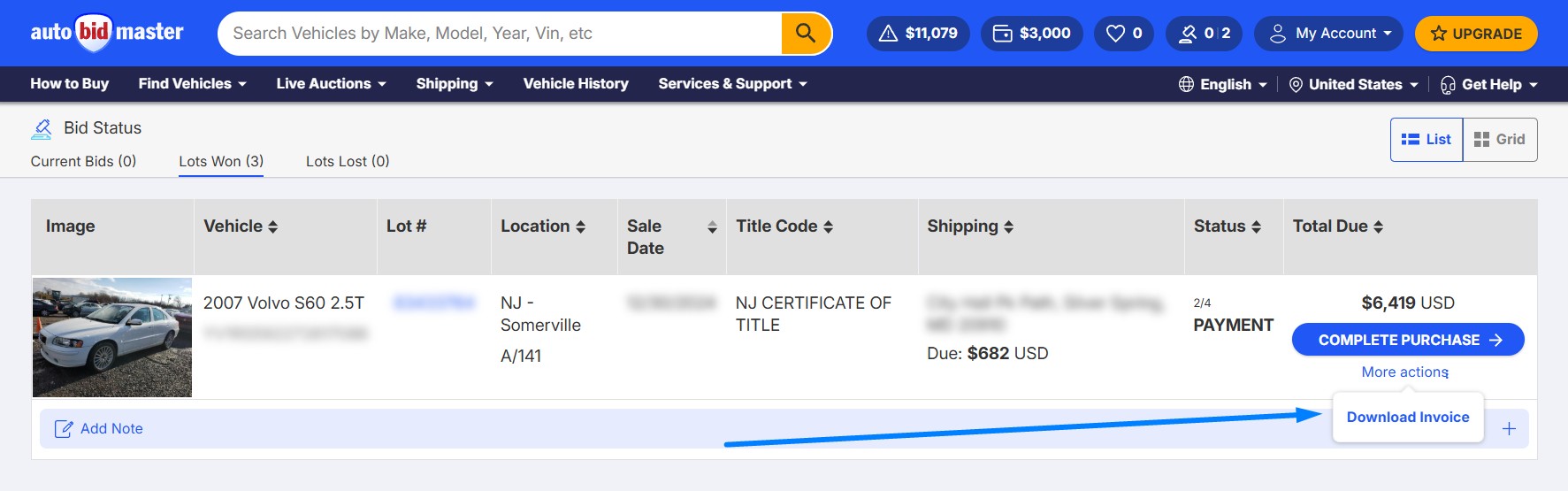Click the search vehicles input field

tap(500, 34)
